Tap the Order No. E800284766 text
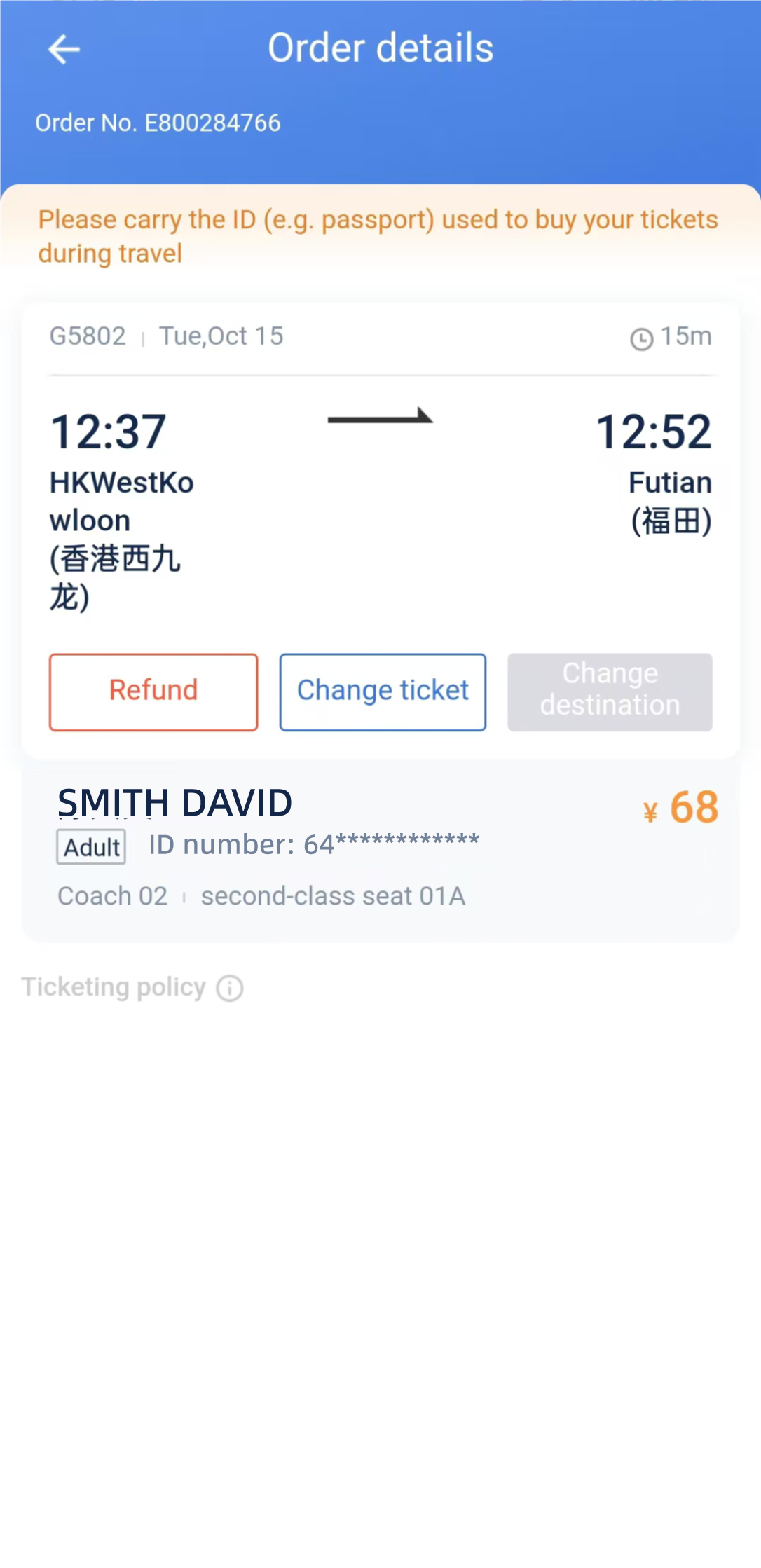This screenshot has width=761, height=1568. 158,123
